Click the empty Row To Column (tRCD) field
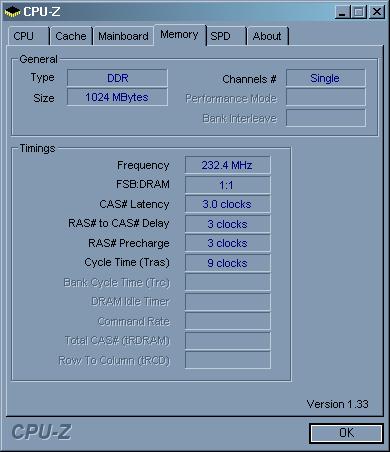The height and width of the screenshot is (452, 390). [228, 360]
